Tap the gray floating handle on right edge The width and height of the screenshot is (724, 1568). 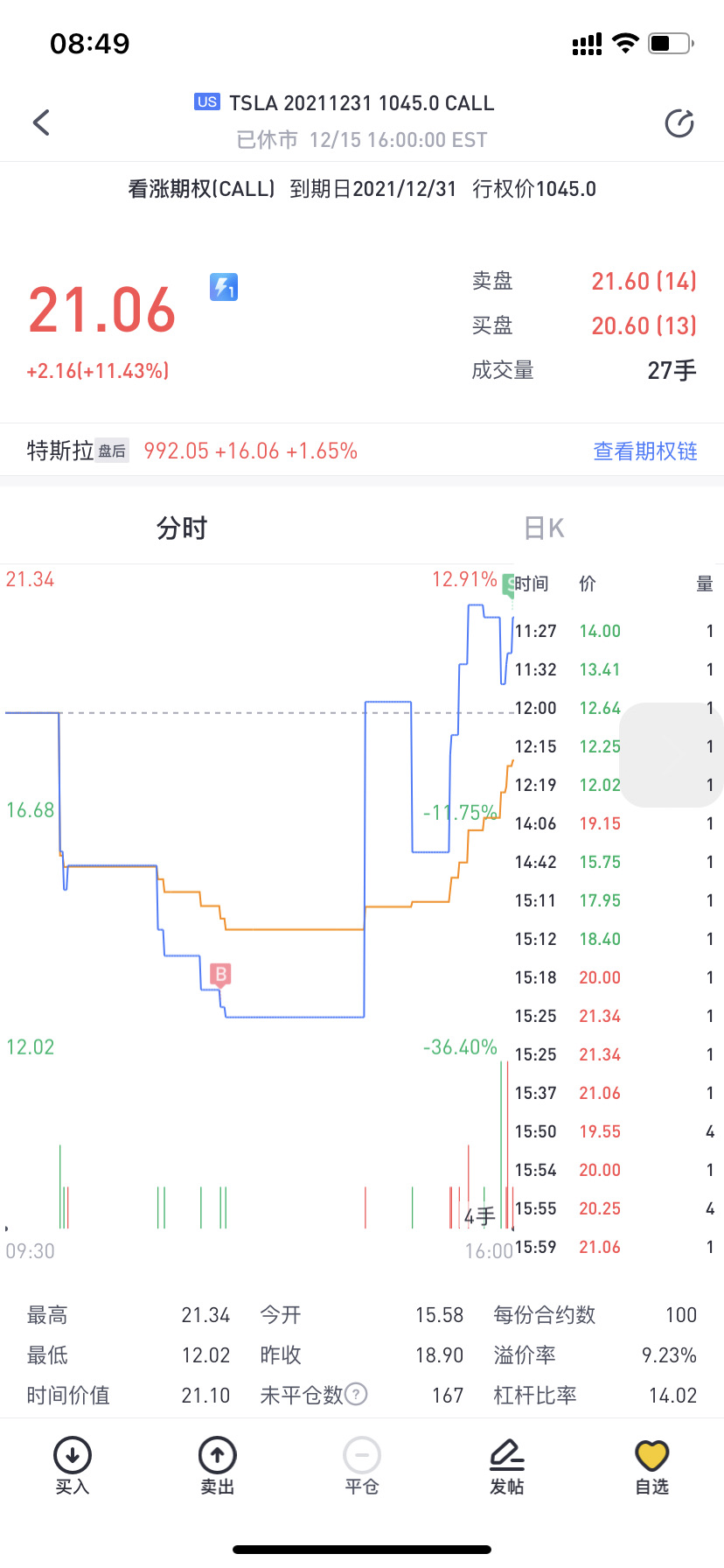pos(672,754)
